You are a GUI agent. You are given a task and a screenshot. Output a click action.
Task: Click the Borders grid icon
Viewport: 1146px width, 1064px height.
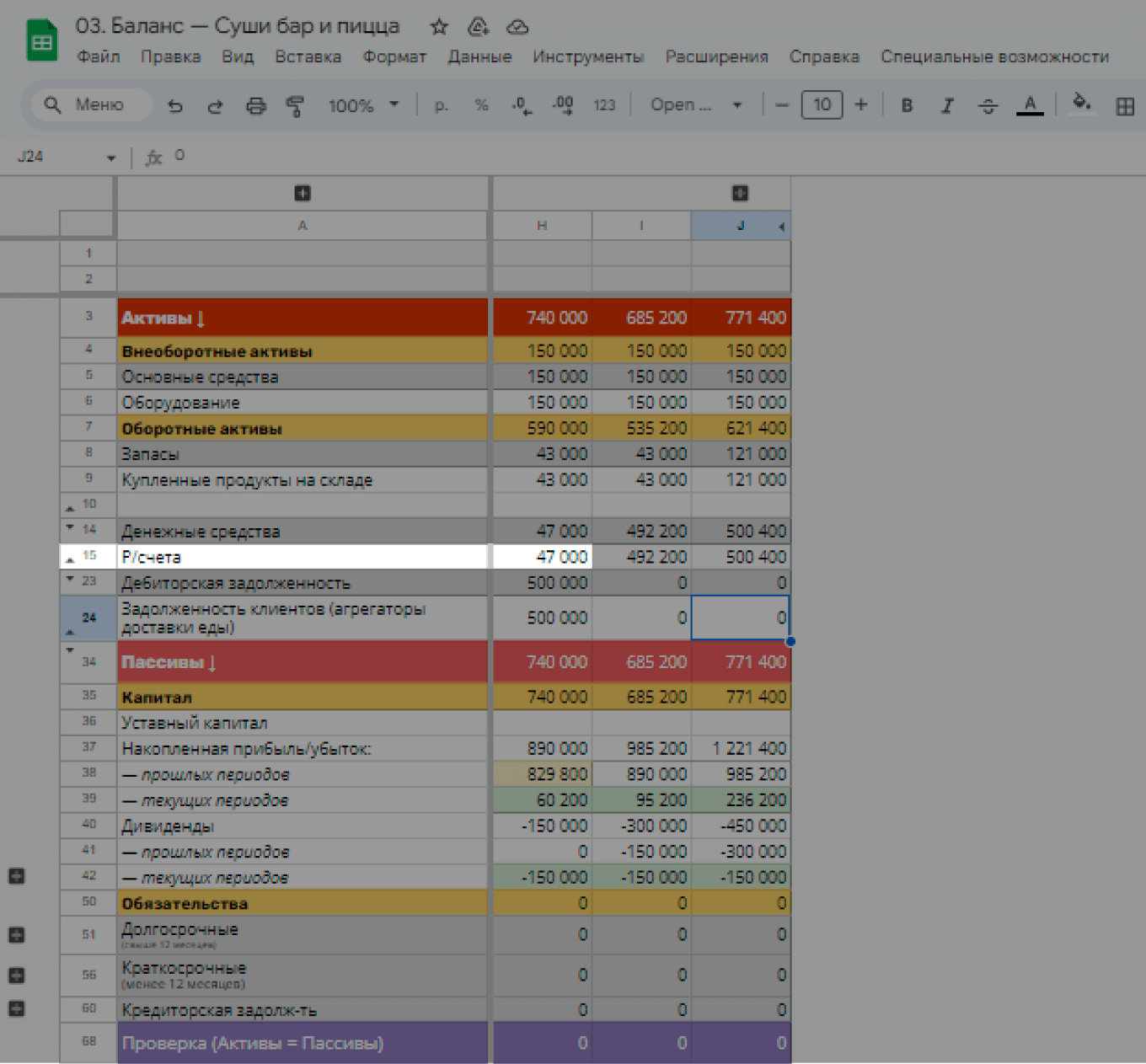pyautogui.click(x=1124, y=106)
